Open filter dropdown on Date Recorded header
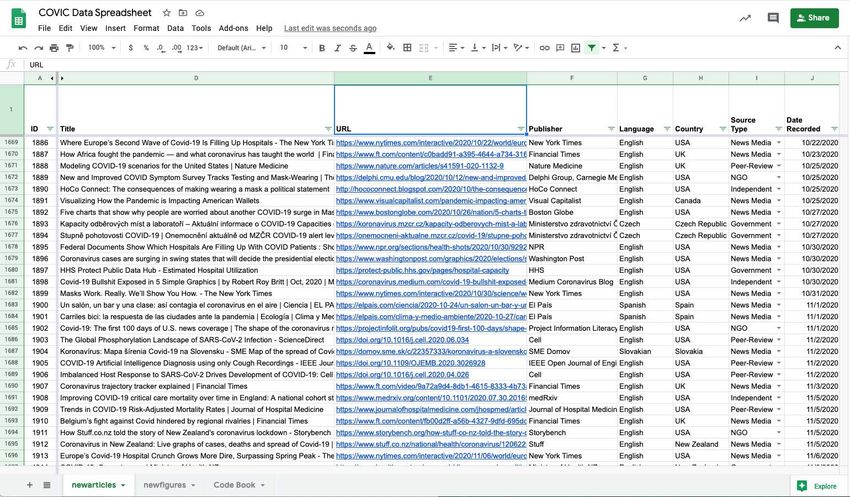 pos(834,129)
